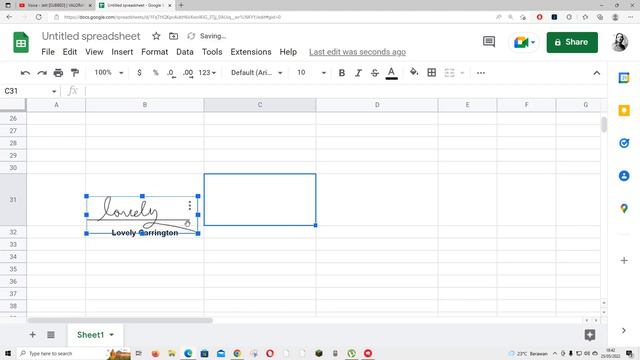Viewport: 640px width, 360px height.
Task: Open the View menu
Action: click(x=94, y=52)
